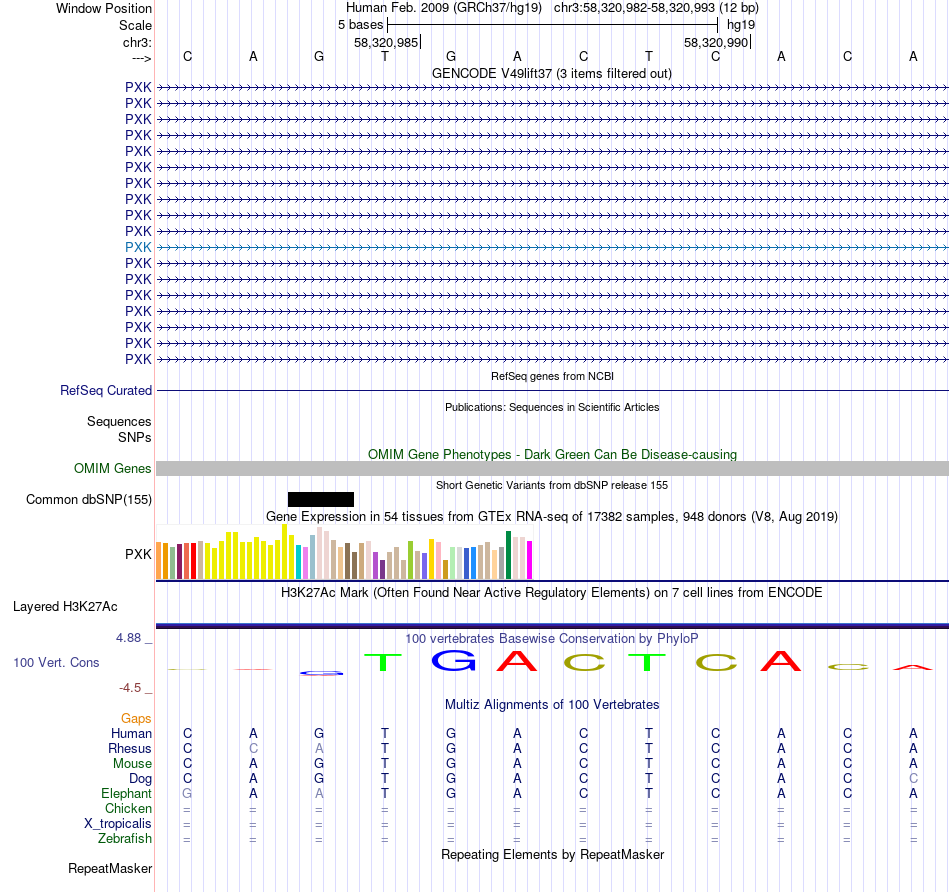Click the gray 'C' in Dog row
Screen dimensions: 950x892
pos(913,779)
